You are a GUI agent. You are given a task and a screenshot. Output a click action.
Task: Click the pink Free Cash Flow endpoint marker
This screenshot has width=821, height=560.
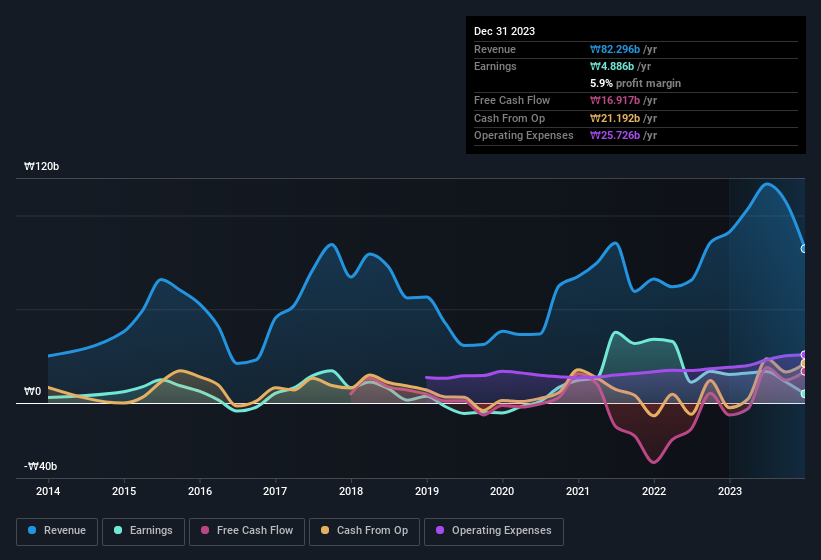tap(804, 372)
